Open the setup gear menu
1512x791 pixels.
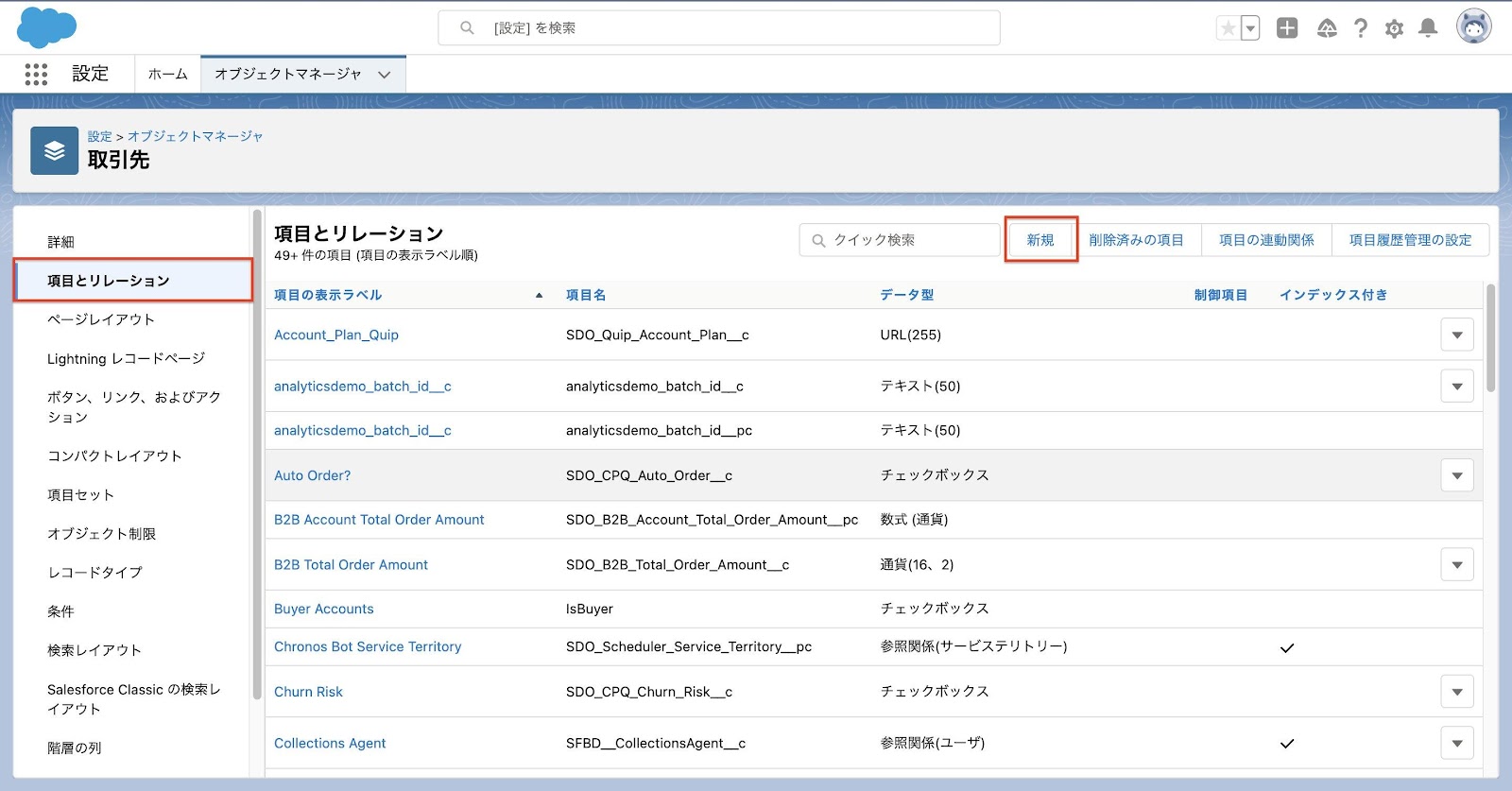click(x=1394, y=28)
